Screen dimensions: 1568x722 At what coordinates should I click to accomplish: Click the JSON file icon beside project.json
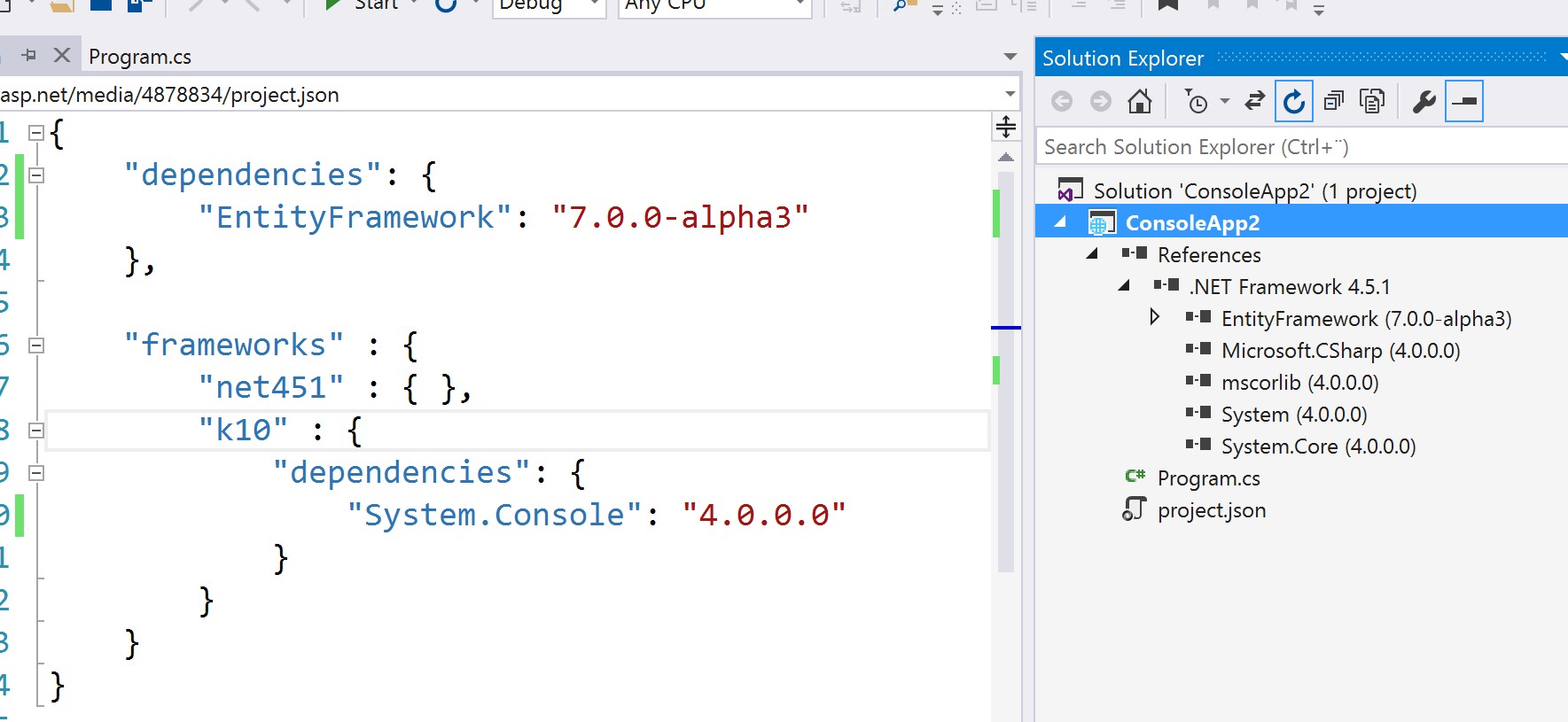(x=1135, y=509)
